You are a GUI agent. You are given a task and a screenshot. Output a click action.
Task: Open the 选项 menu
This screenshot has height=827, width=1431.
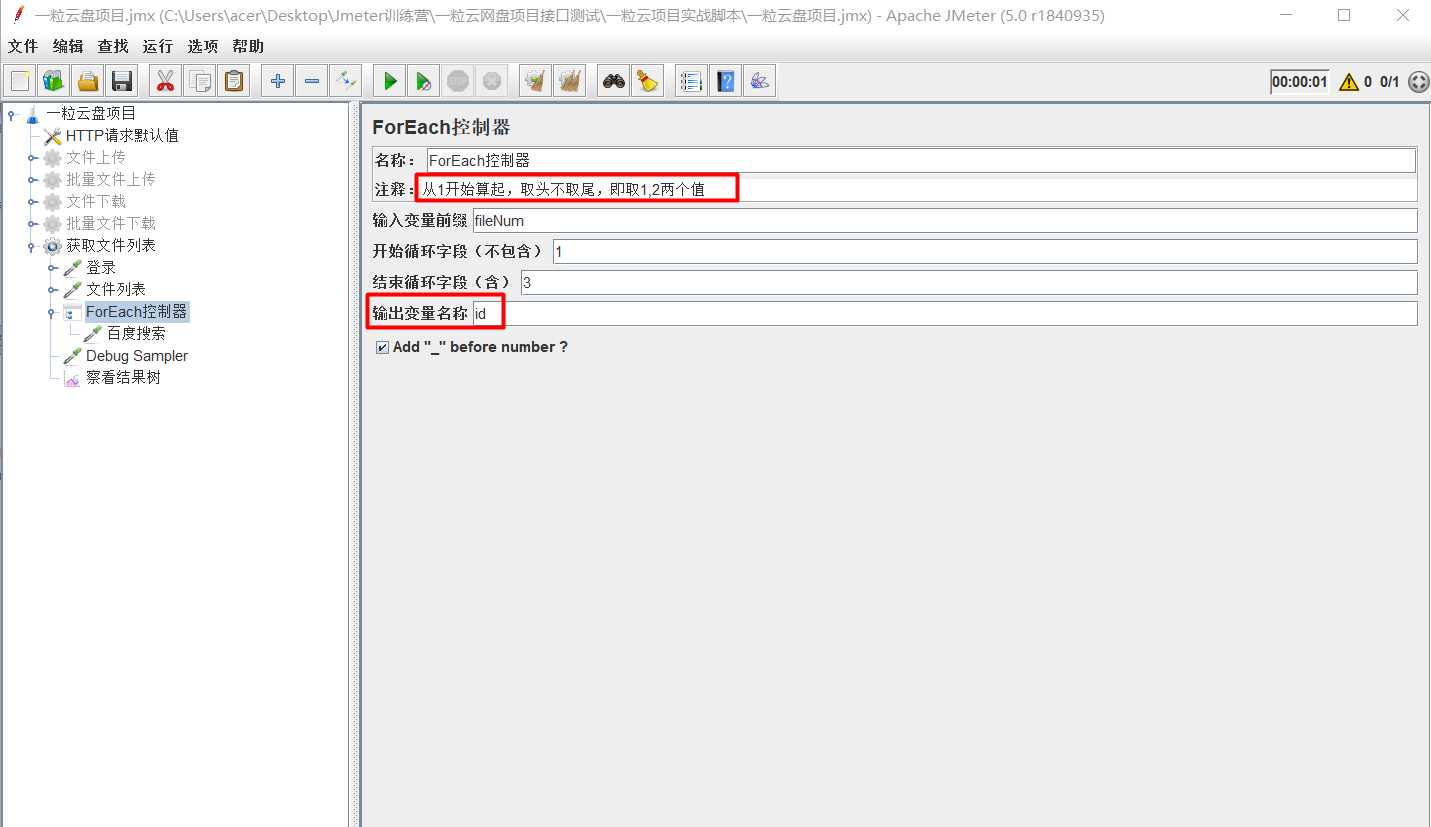pos(203,47)
